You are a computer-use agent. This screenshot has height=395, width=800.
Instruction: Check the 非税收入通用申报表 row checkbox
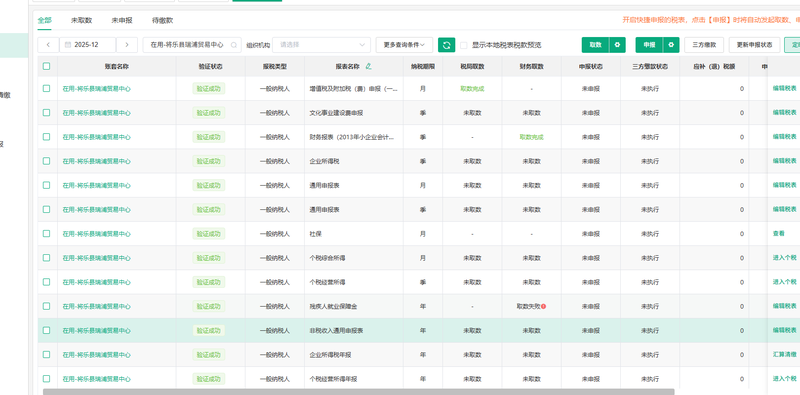(46, 331)
